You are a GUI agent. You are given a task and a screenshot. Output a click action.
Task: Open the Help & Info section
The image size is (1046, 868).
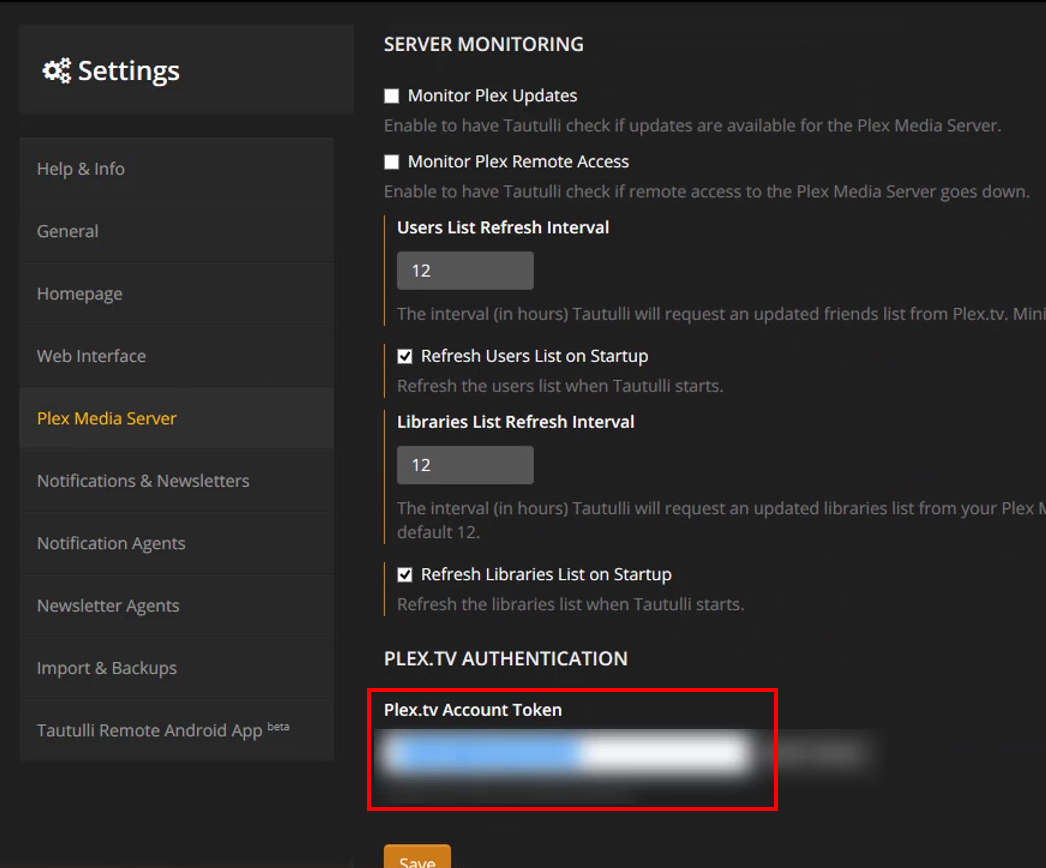(x=81, y=169)
